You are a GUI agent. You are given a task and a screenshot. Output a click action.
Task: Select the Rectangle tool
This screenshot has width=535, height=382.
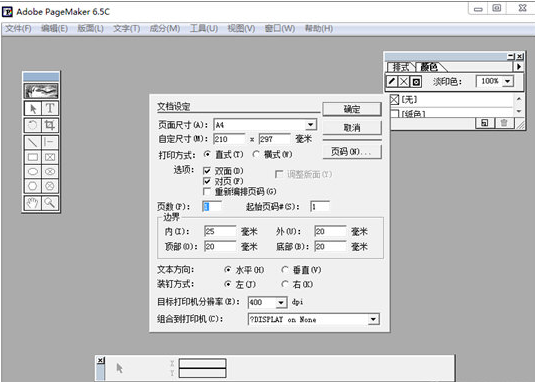pyautogui.click(x=33, y=157)
